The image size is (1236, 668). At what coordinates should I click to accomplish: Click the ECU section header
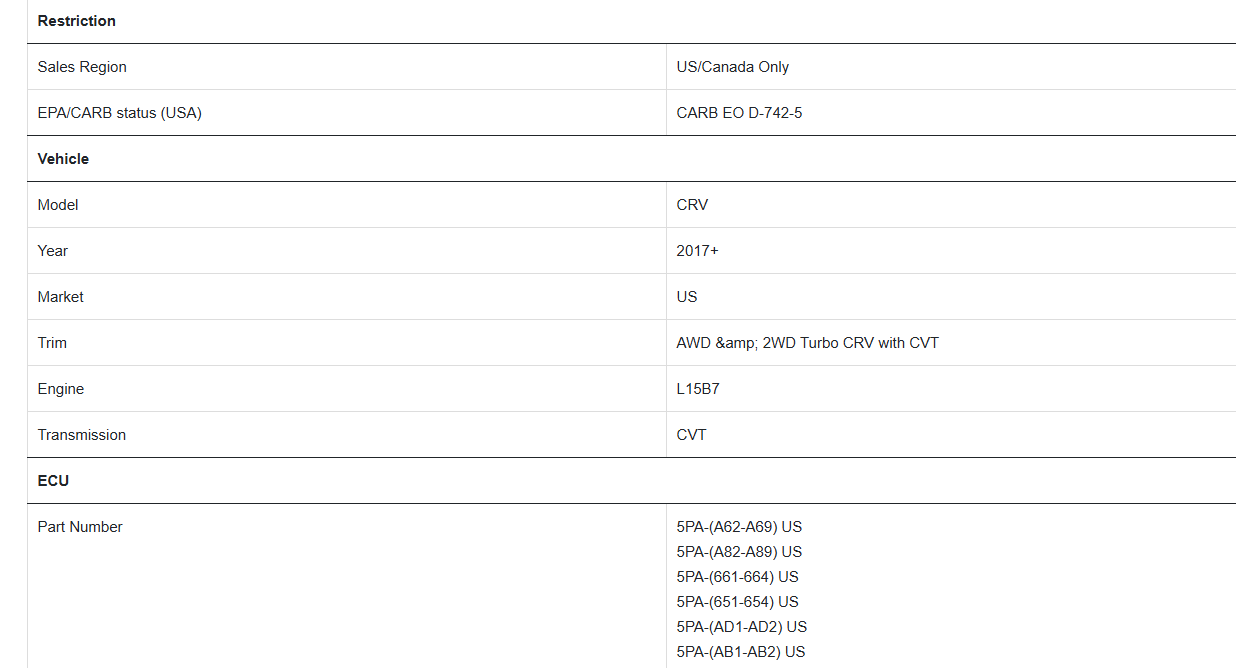coord(54,481)
